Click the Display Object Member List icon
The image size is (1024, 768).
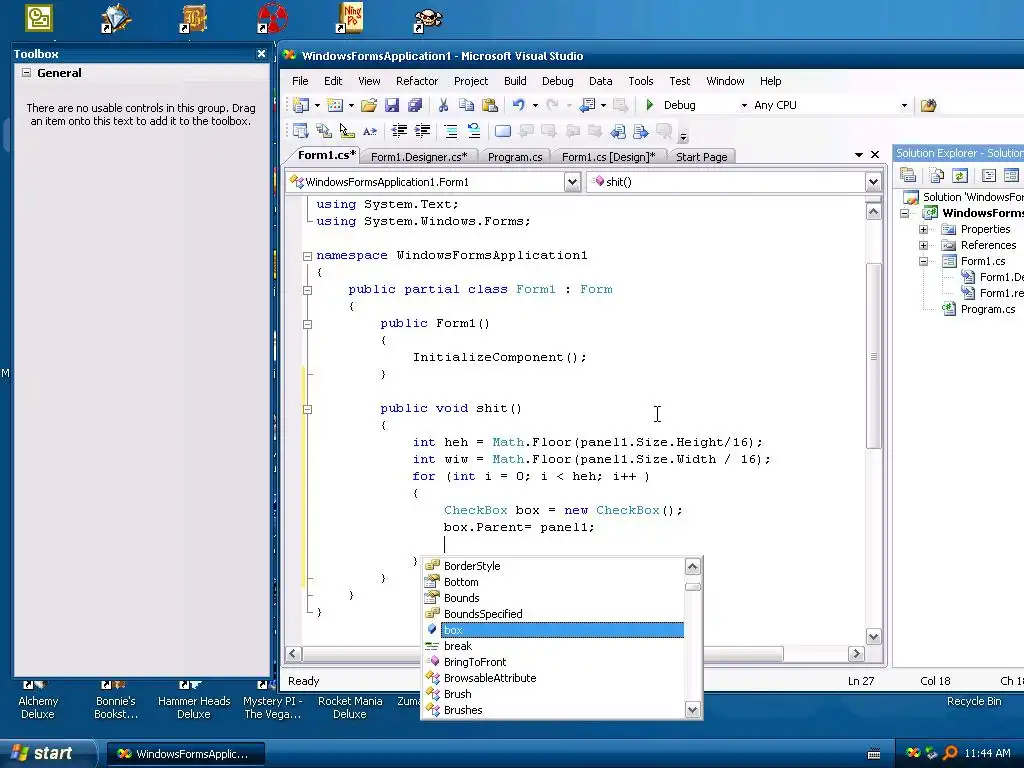(x=300, y=131)
